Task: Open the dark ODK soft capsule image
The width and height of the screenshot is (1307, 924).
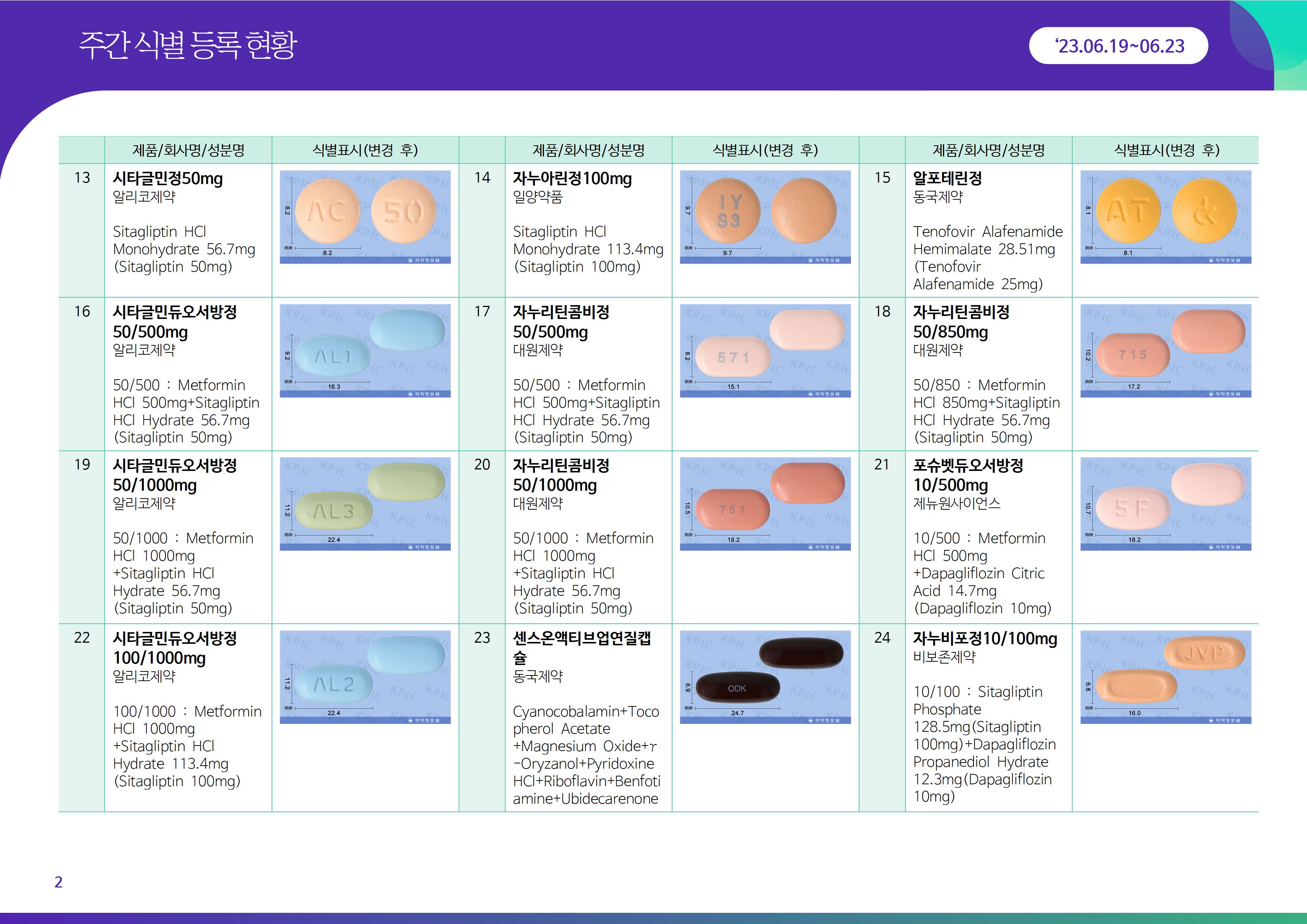Action: [x=765, y=676]
